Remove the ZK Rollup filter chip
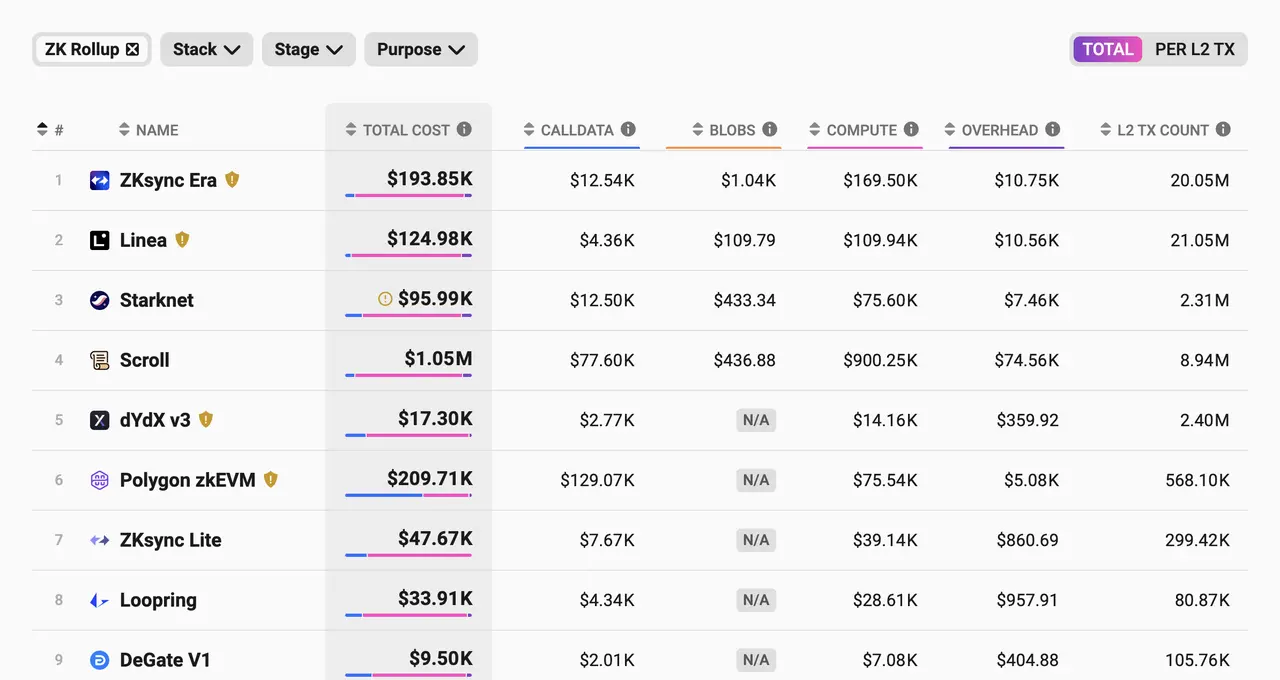 pos(133,49)
